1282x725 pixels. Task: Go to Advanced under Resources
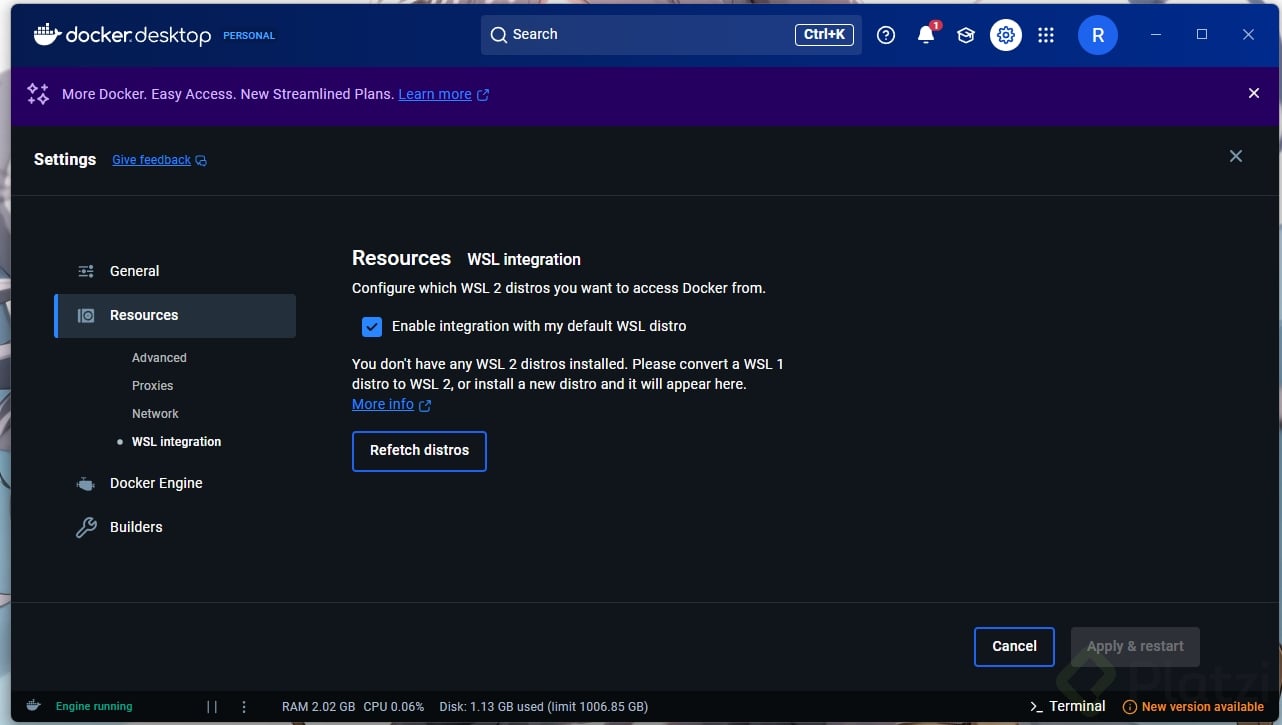click(x=159, y=358)
